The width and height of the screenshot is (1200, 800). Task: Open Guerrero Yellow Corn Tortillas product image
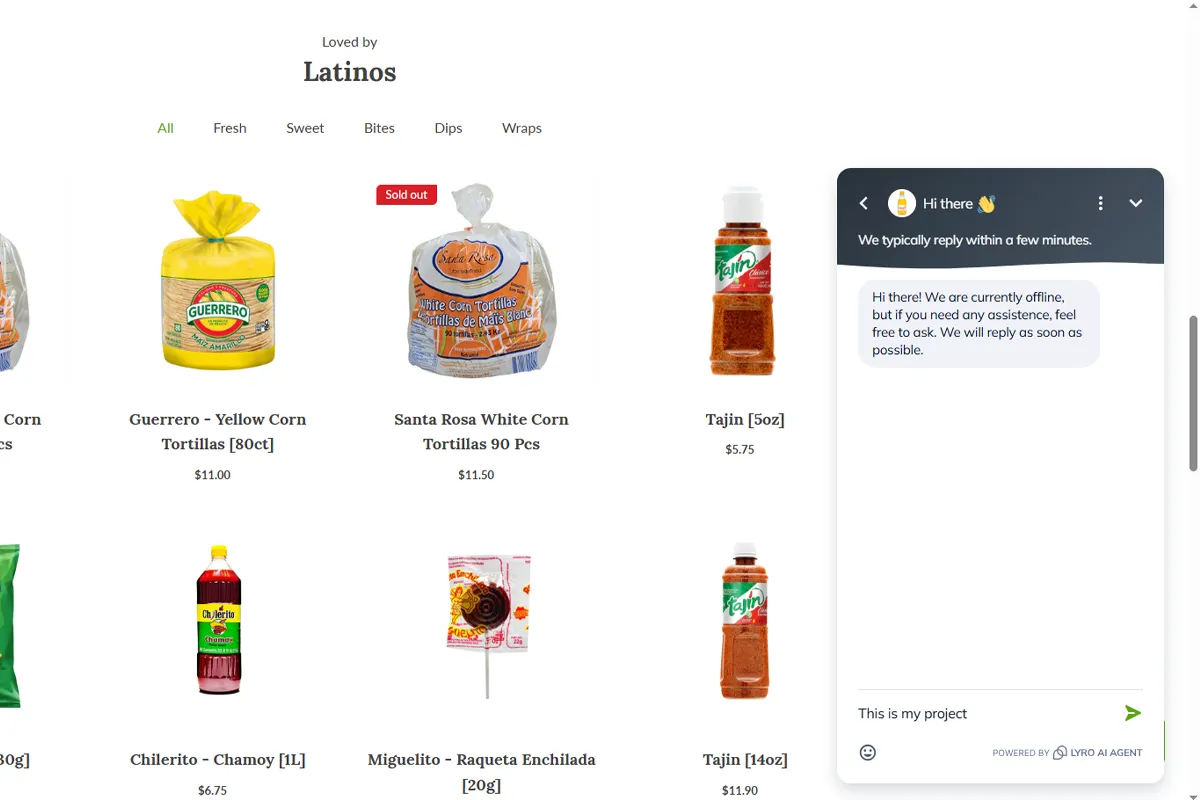(x=218, y=280)
